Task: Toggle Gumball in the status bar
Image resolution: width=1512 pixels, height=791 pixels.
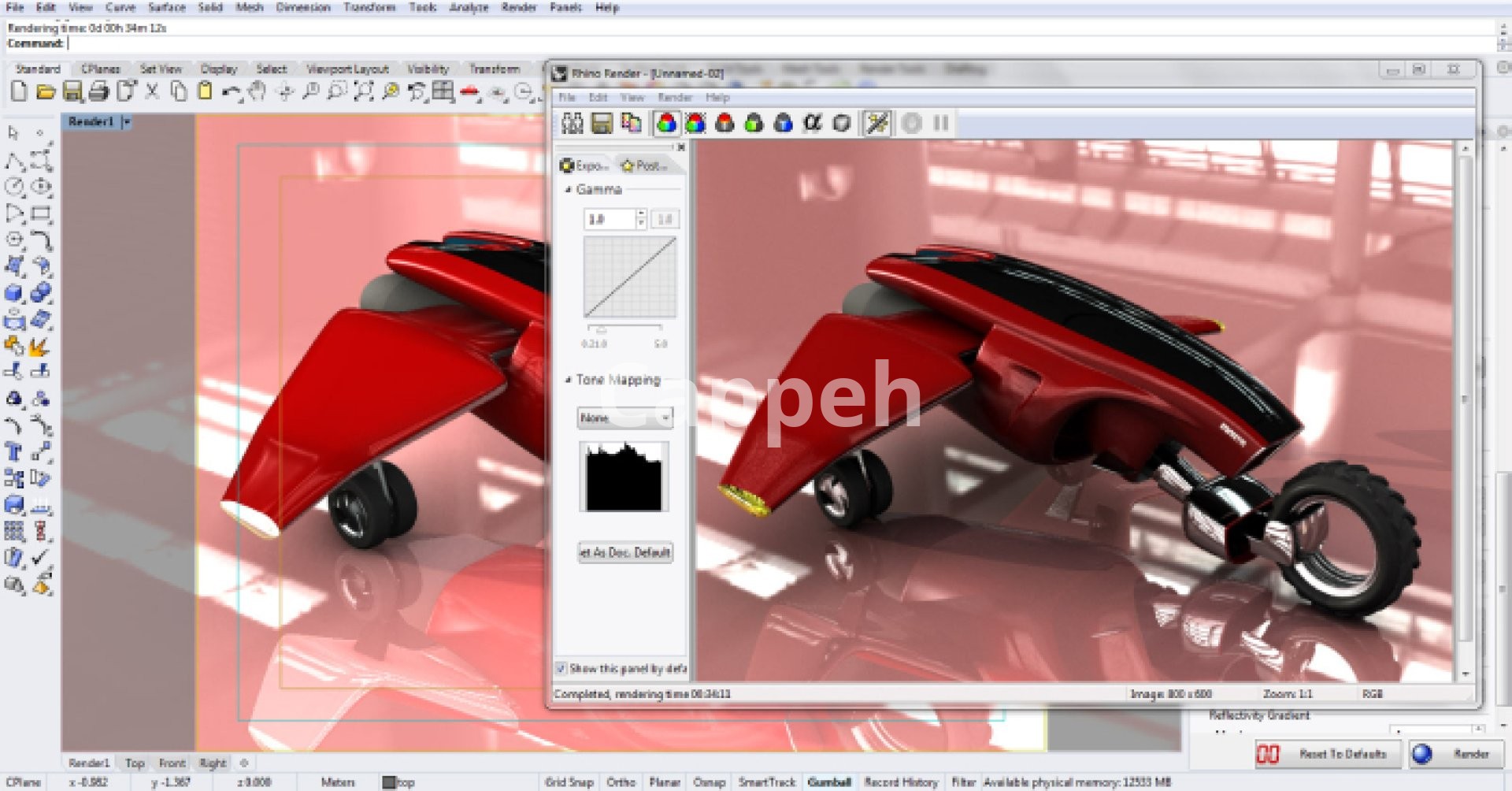Action: click(x=829, y=782)
